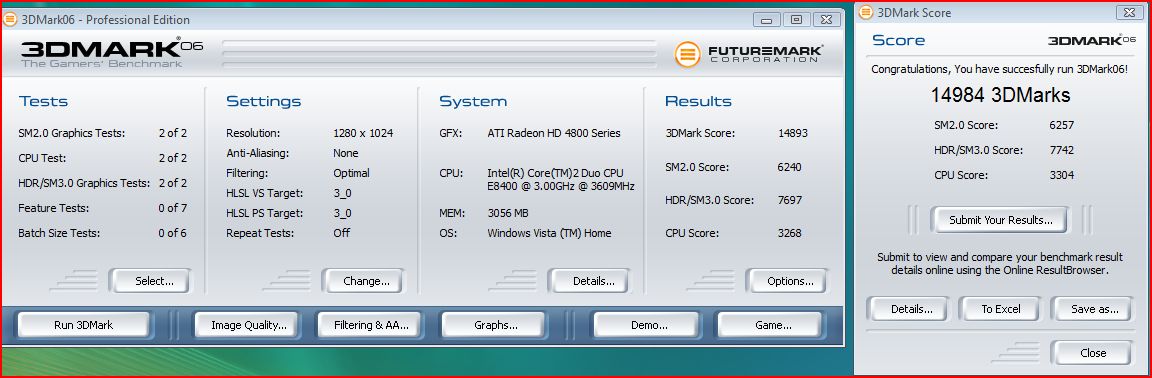This screenshot has height=378, width=1152.
Task: Click Repeat Tests value Off
Action: click(x=341, y=233)
